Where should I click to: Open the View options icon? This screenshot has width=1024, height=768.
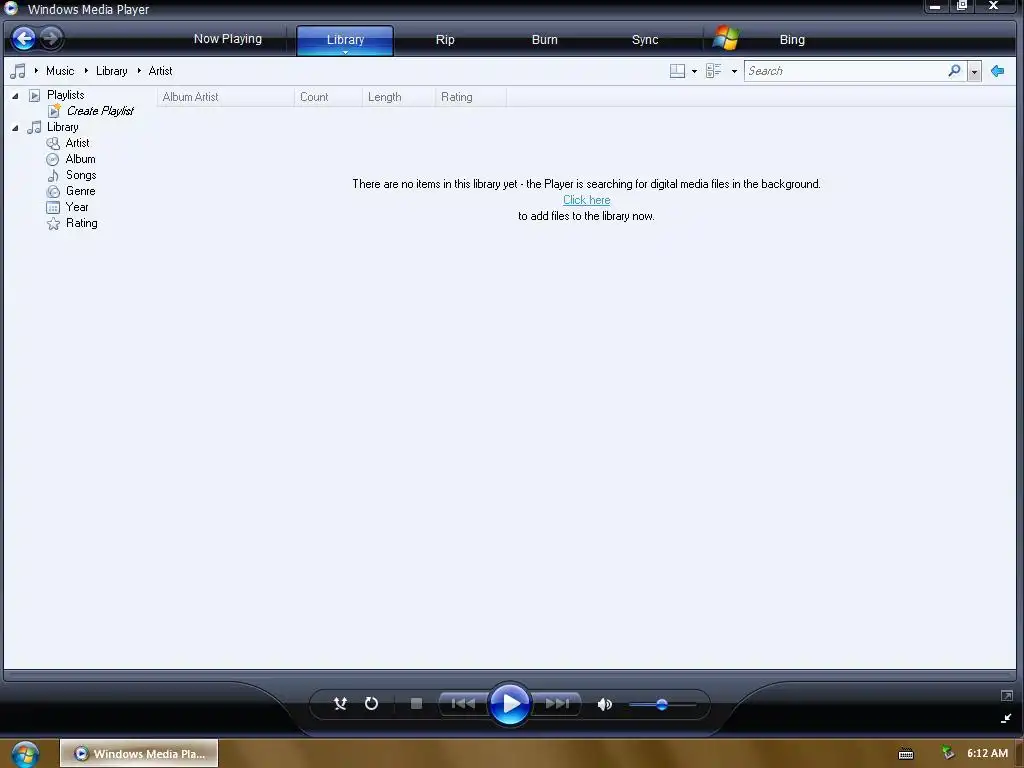point(714,71)
